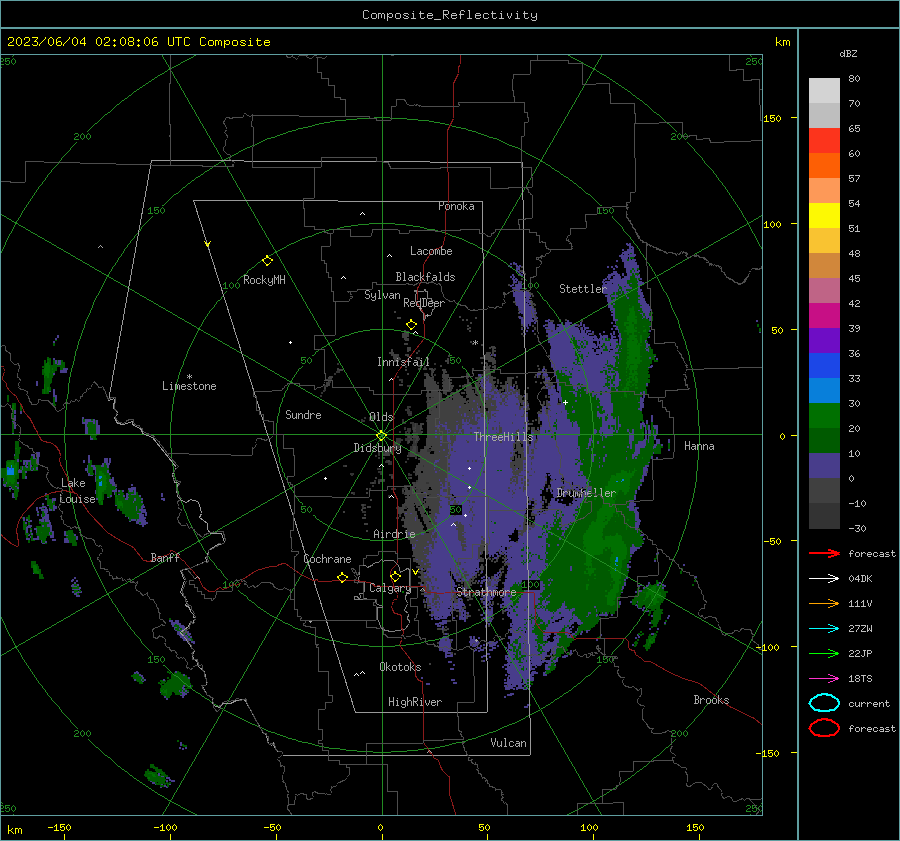Click the Composite_Reflectivity title
Viewport: 900px width, 841px height.
tap(450, 15)
